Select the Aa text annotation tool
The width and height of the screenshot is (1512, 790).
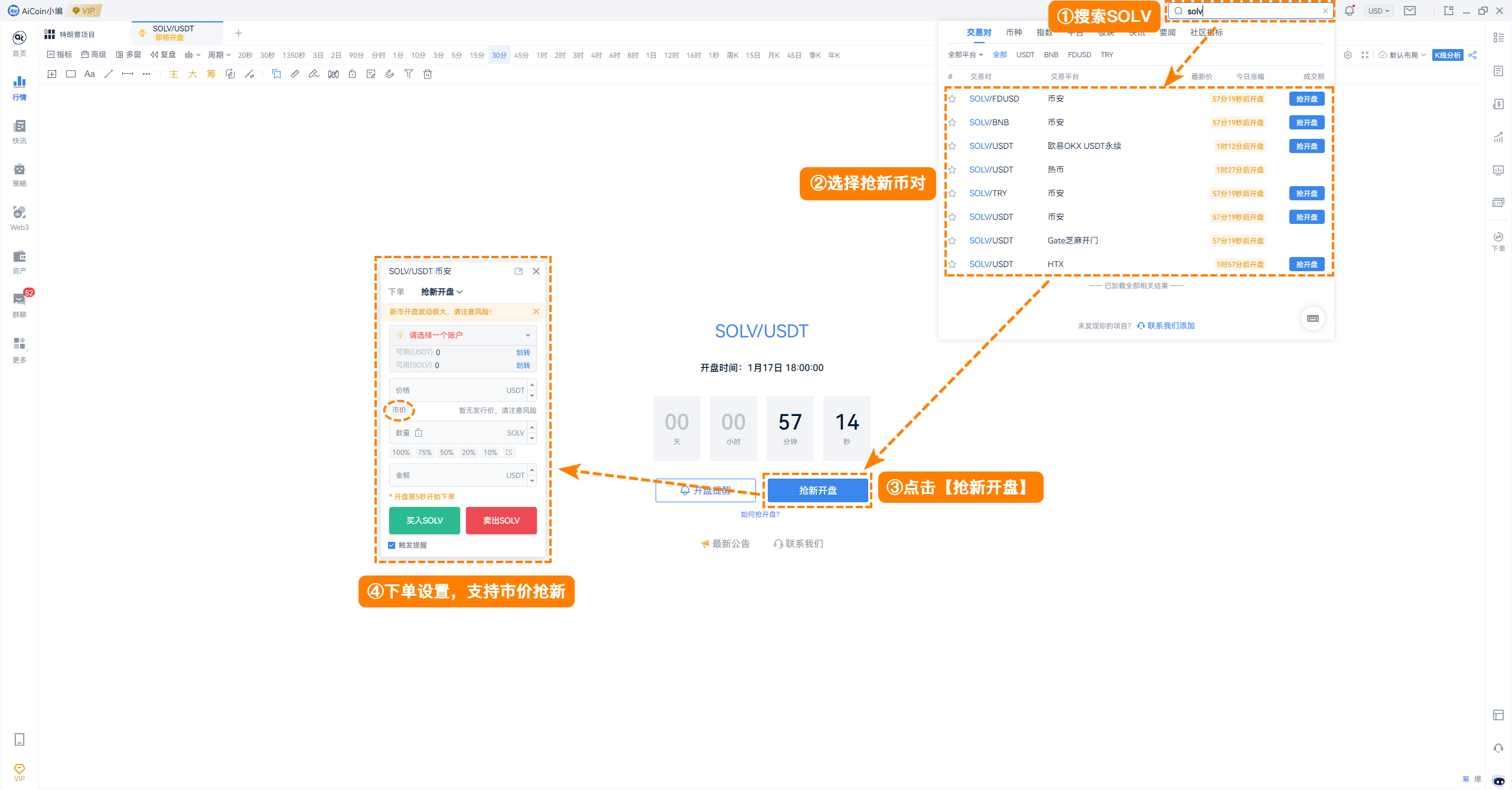[x=90, y=74]
